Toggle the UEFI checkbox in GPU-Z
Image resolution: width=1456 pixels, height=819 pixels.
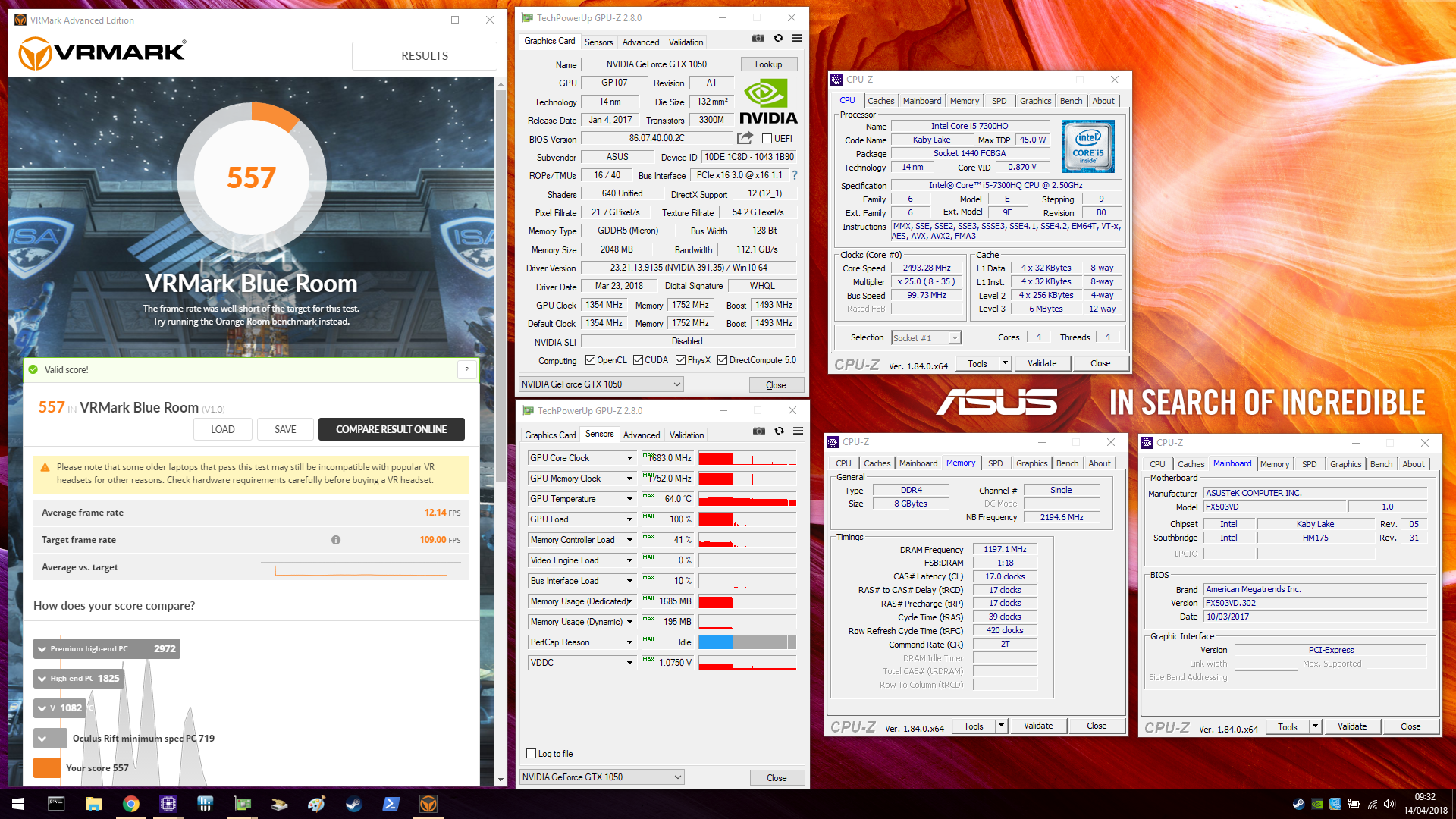(767, 139)
